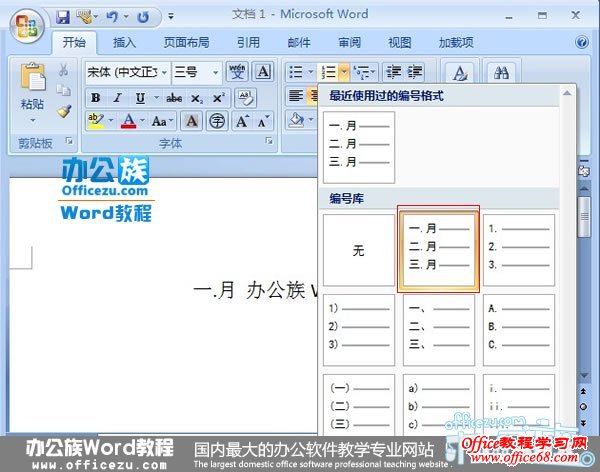
Task: Click the Help question mark icon
Action: (582, 43)
